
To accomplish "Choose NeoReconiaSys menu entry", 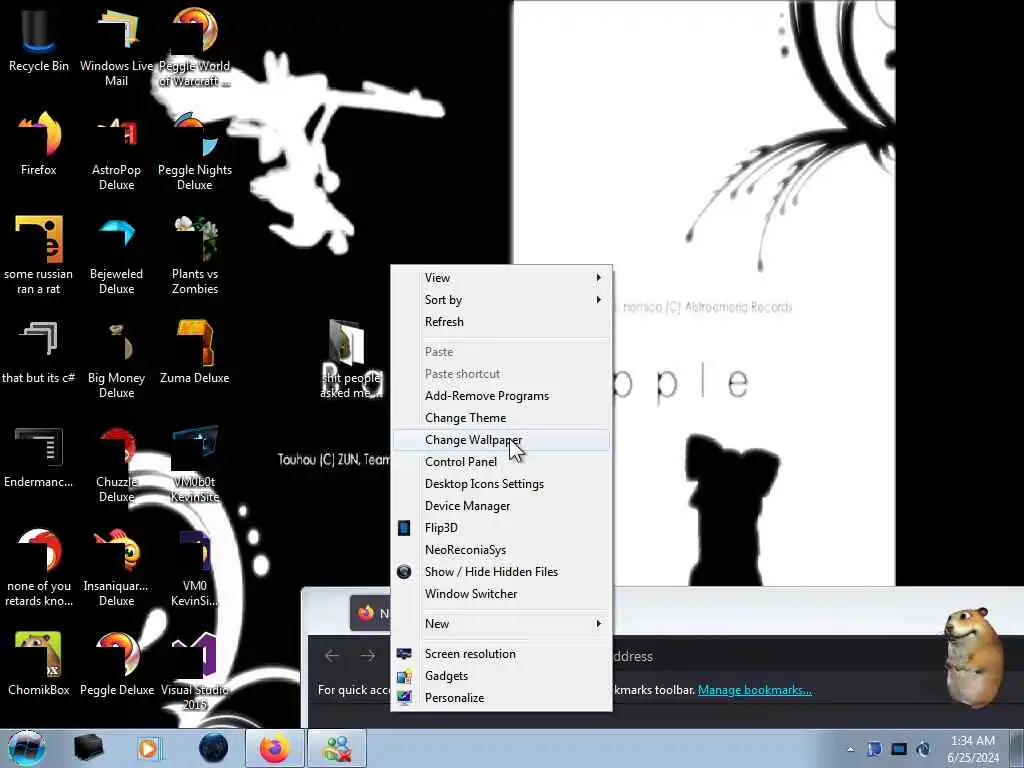I will click(x=502, y=550).
